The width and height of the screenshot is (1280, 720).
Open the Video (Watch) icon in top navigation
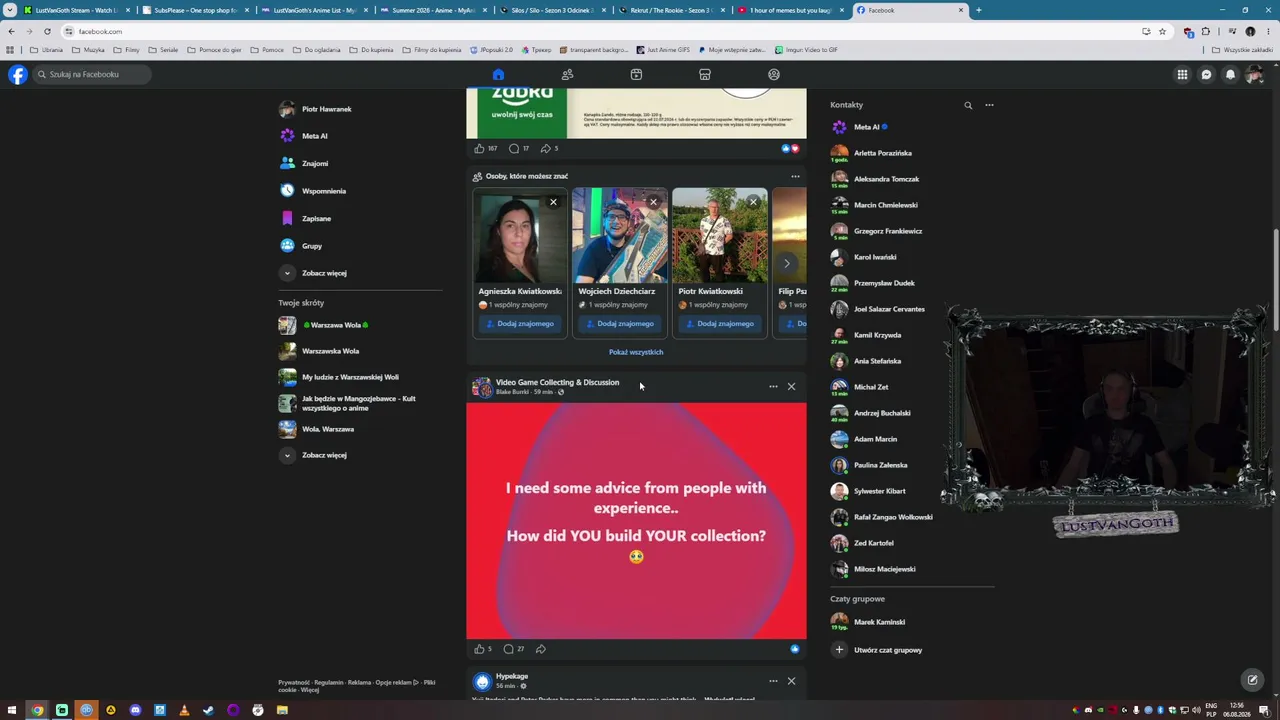636,74
